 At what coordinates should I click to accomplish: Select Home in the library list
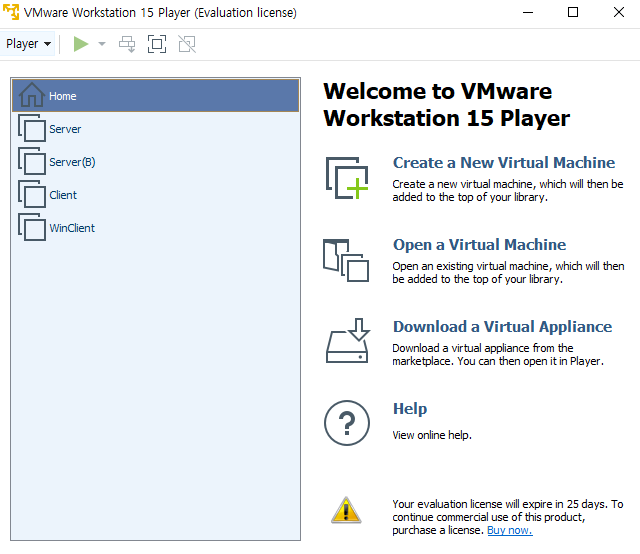point(156,96)
